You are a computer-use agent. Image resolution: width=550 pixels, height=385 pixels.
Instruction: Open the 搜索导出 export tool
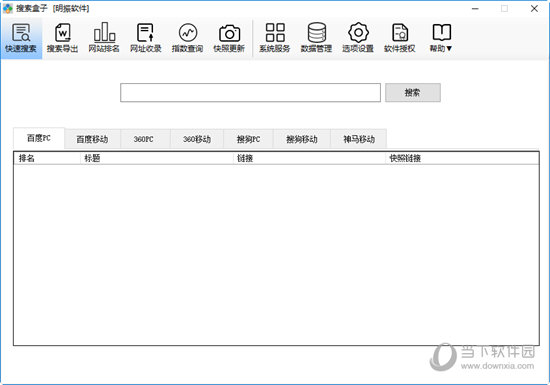pyautogui.click(x=62, y=38)
